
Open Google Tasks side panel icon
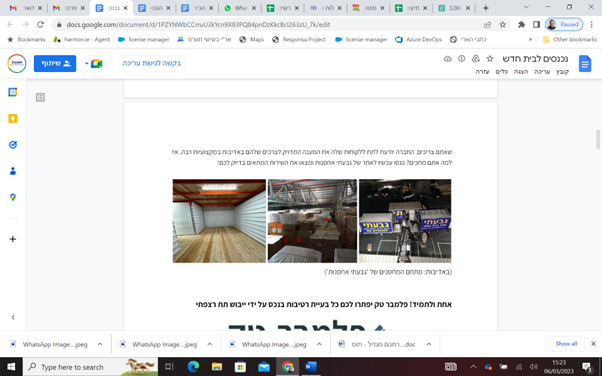point(13,145)
